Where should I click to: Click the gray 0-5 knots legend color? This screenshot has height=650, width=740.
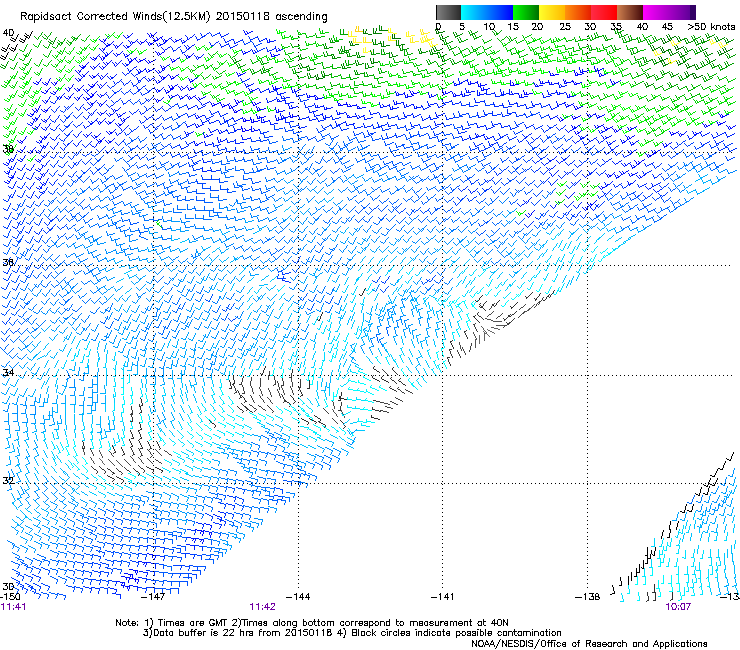click(x=448, y=12)
